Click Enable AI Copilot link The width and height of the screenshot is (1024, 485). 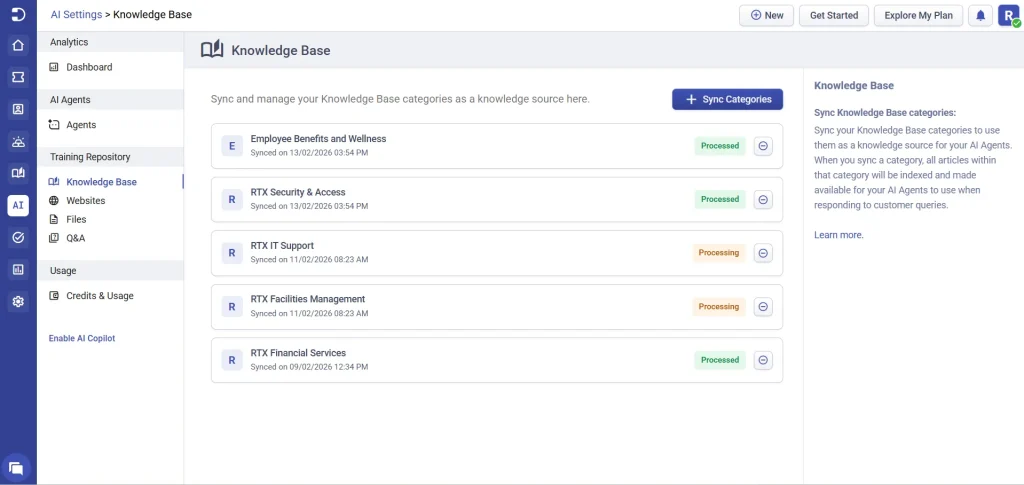[x=82, y=339]
